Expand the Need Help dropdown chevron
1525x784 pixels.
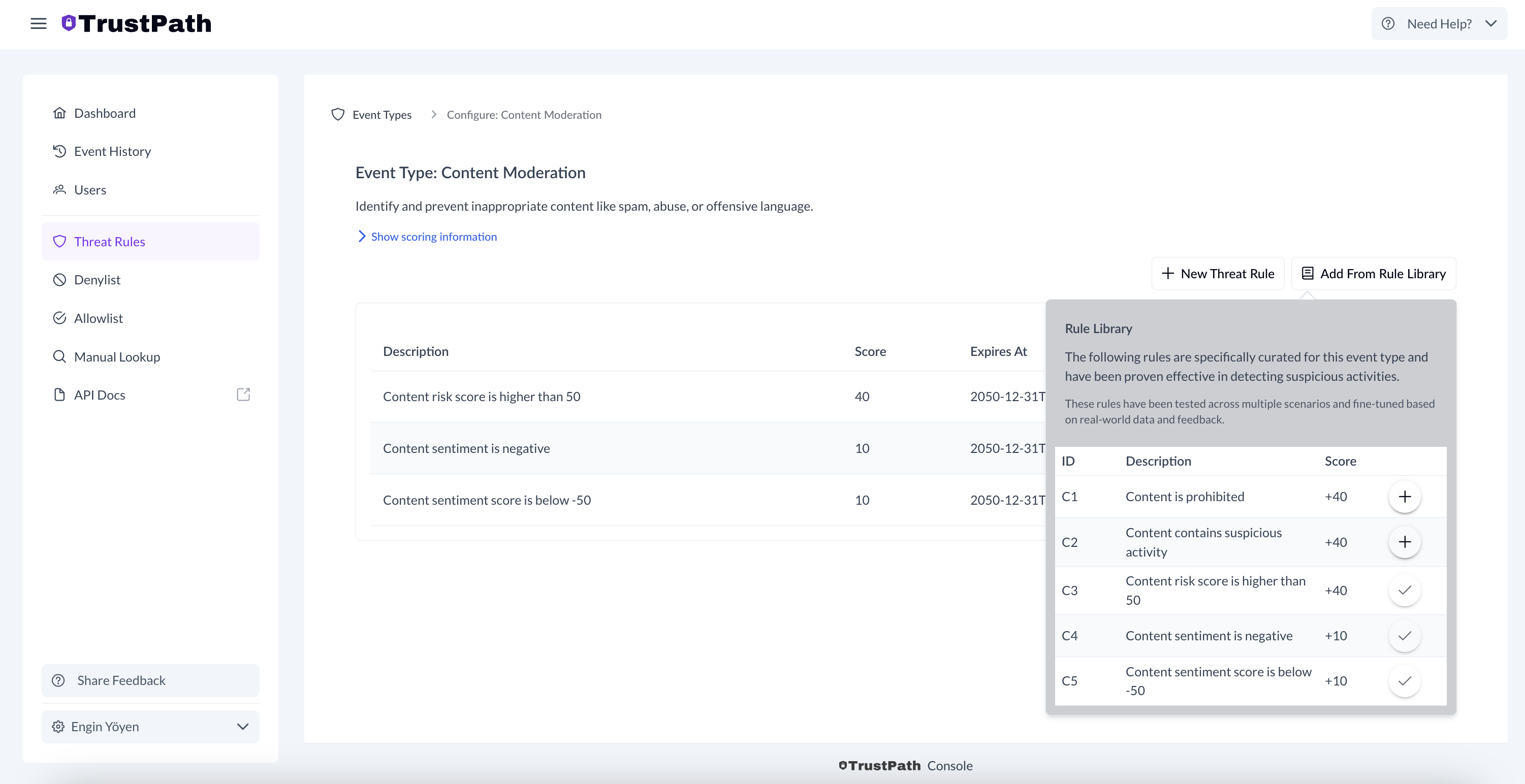1490,24
